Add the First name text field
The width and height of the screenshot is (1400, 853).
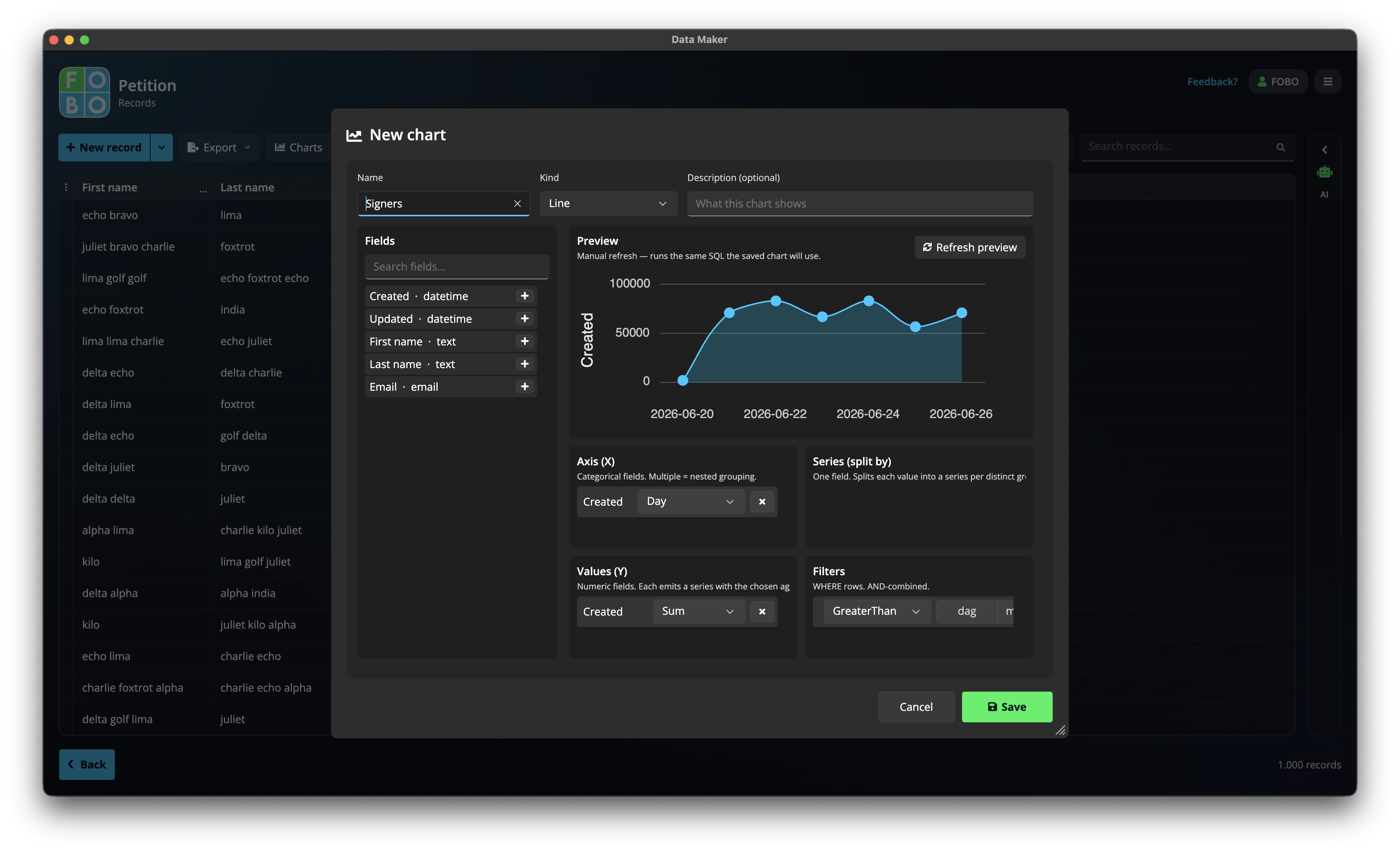click(x=524, y=342)
